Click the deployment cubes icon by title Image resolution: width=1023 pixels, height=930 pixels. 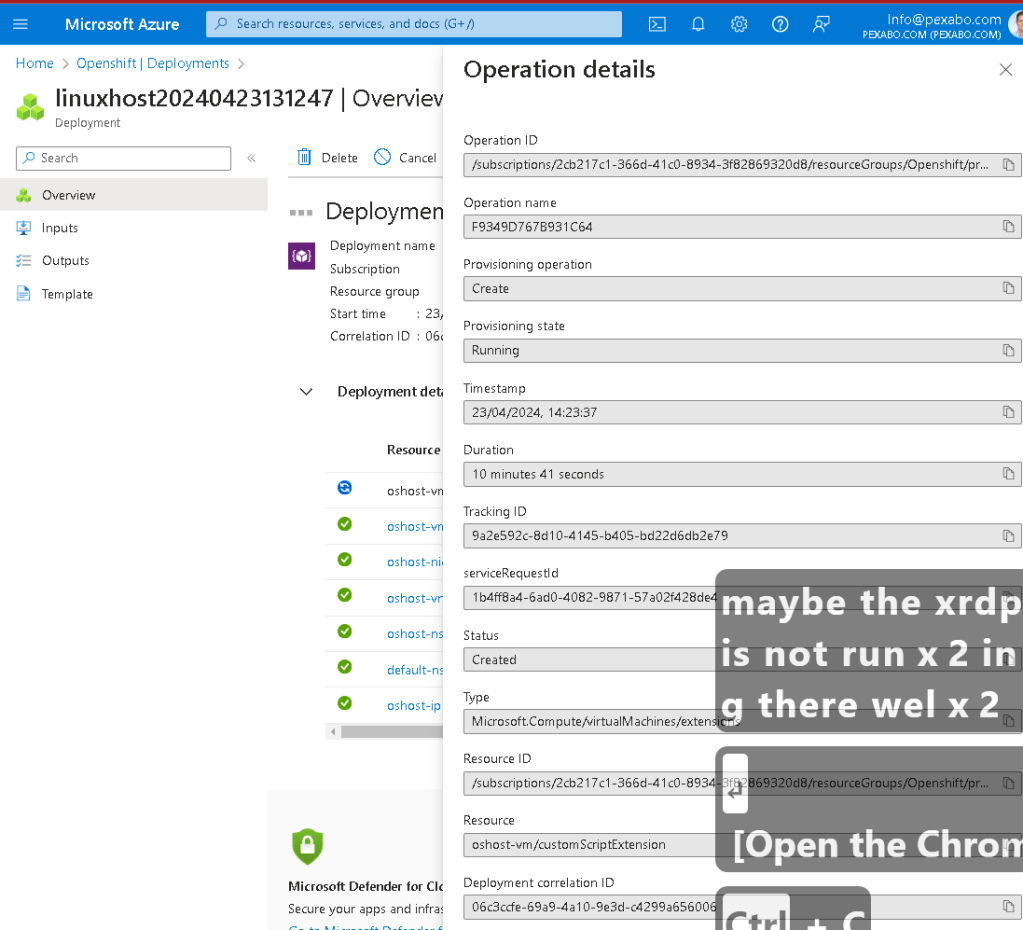tap(30, 107)
